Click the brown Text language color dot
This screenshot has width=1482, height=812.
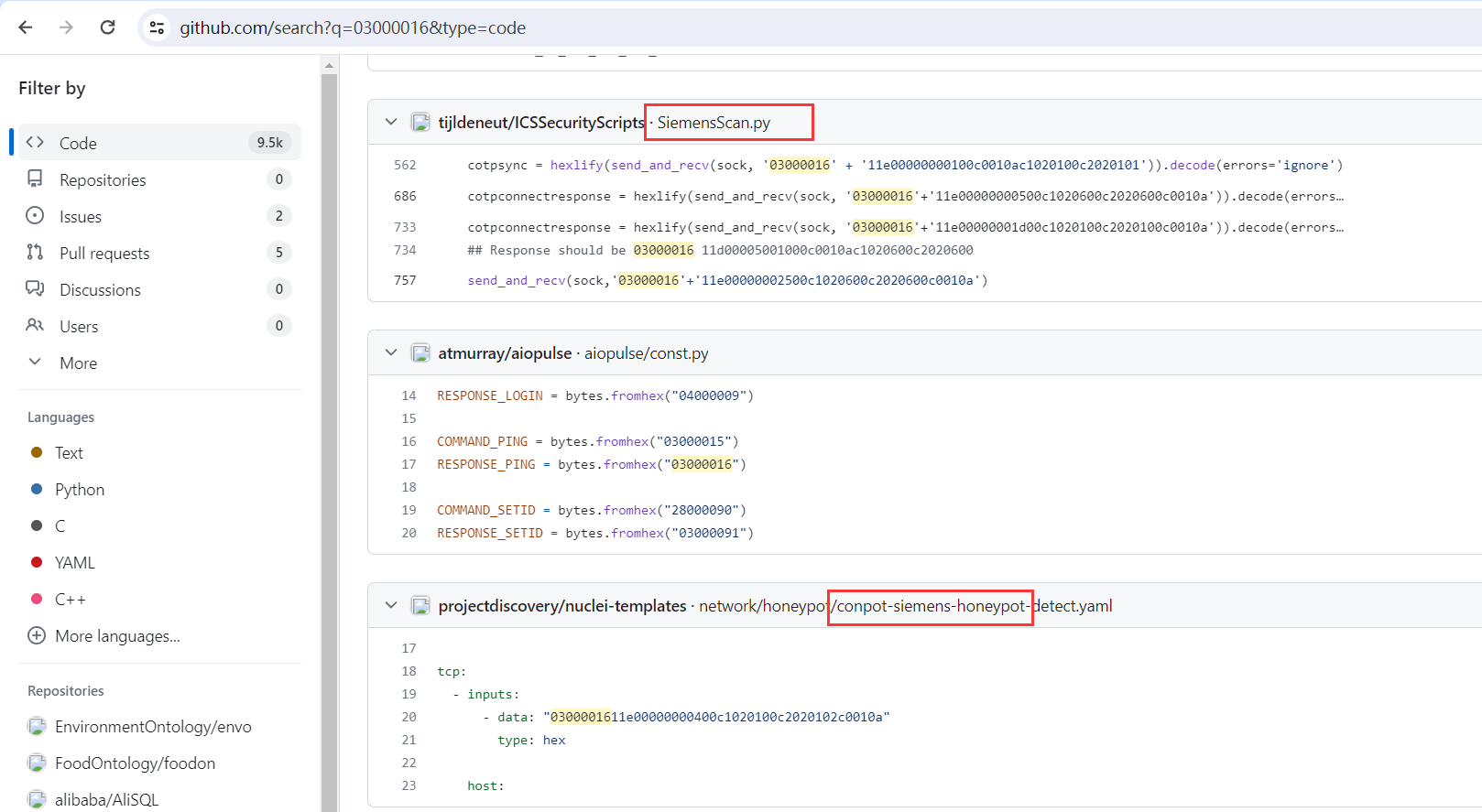coord(37,452)
